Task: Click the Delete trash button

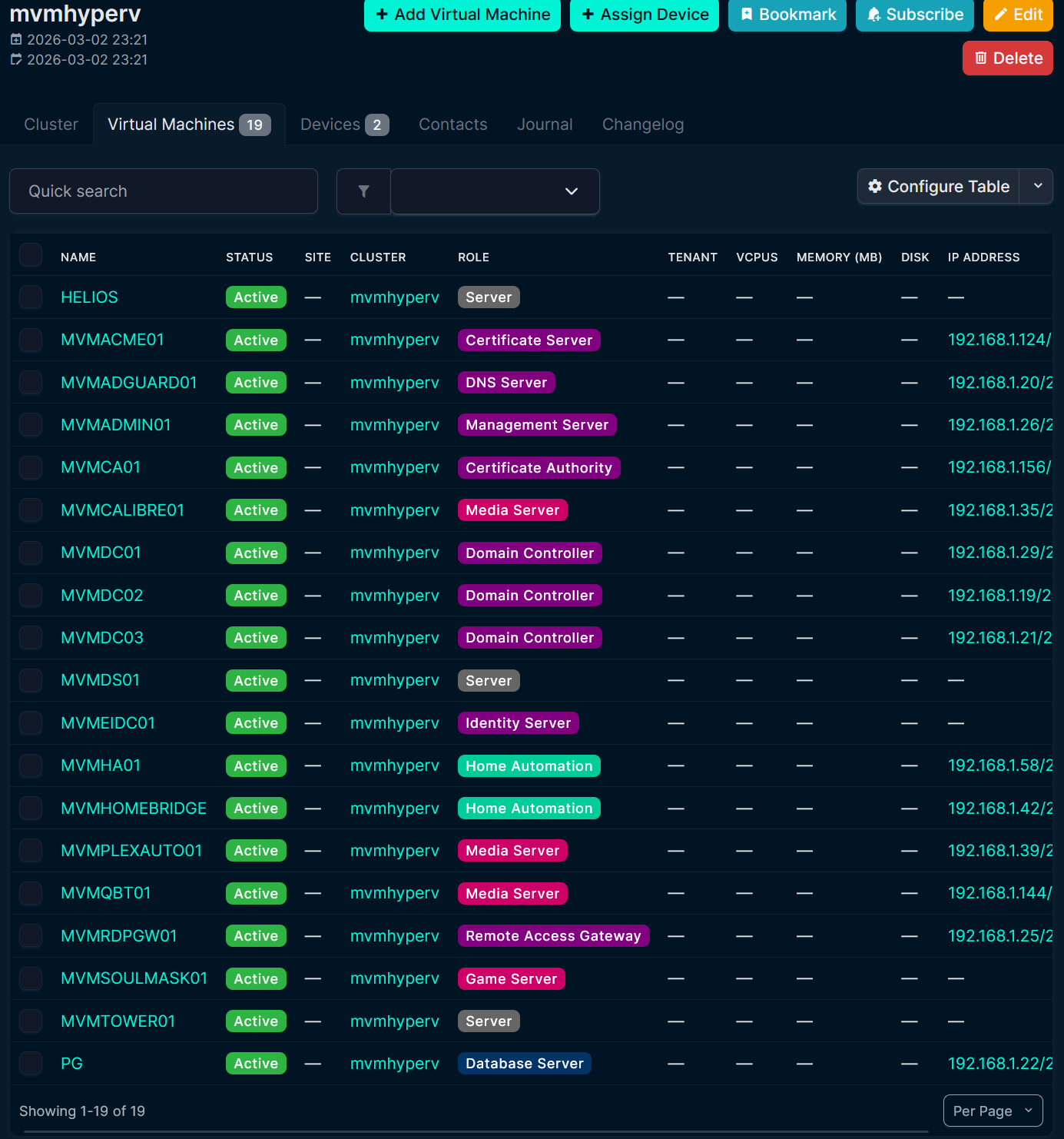Action: pos(1007,58)
